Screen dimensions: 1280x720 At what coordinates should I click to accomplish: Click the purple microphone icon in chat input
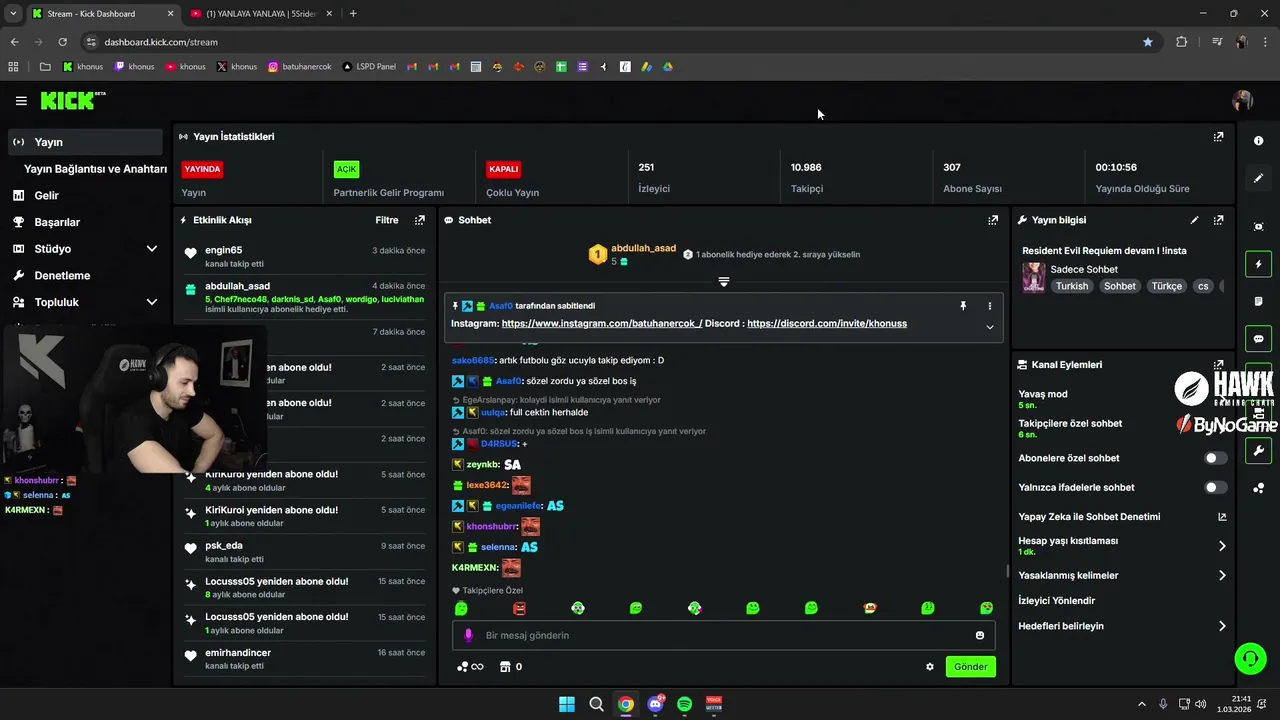click(468, 635)
